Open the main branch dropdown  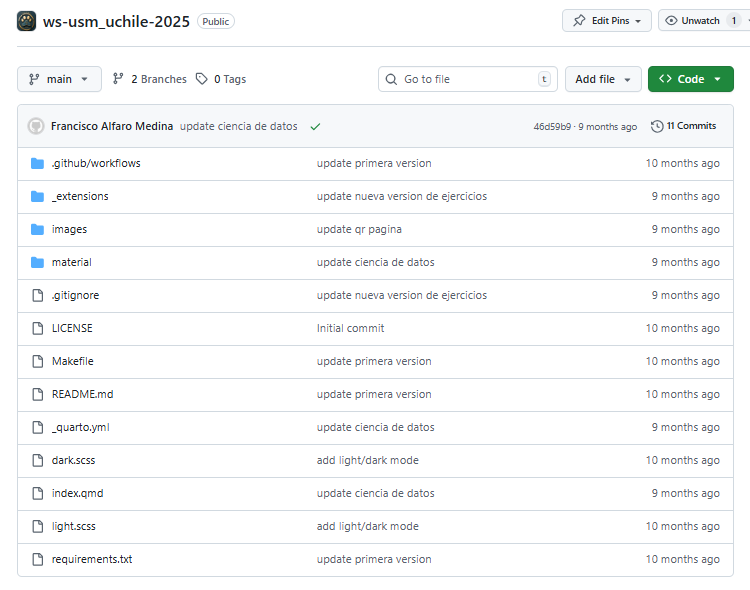click(59, 79)
